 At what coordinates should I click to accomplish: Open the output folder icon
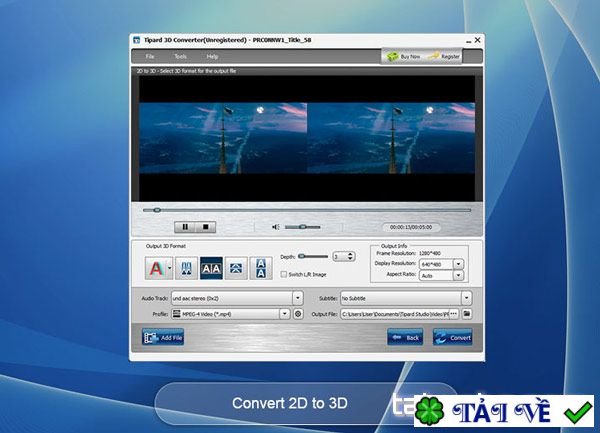tap(466, 314)
